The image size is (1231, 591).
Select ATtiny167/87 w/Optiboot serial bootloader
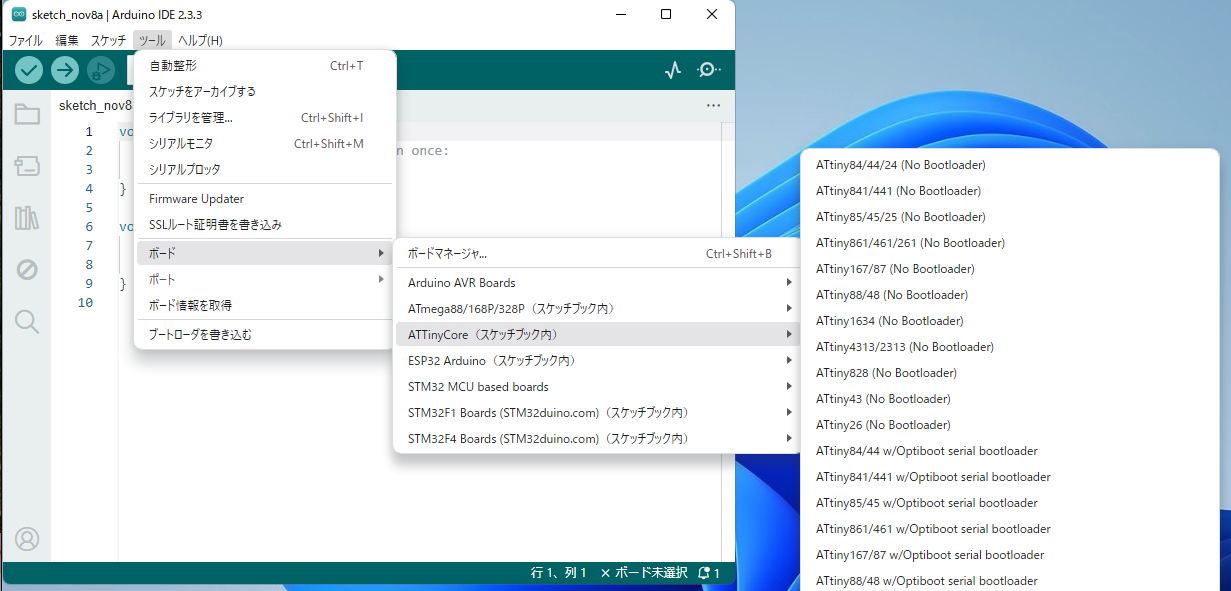point(1010,555)
